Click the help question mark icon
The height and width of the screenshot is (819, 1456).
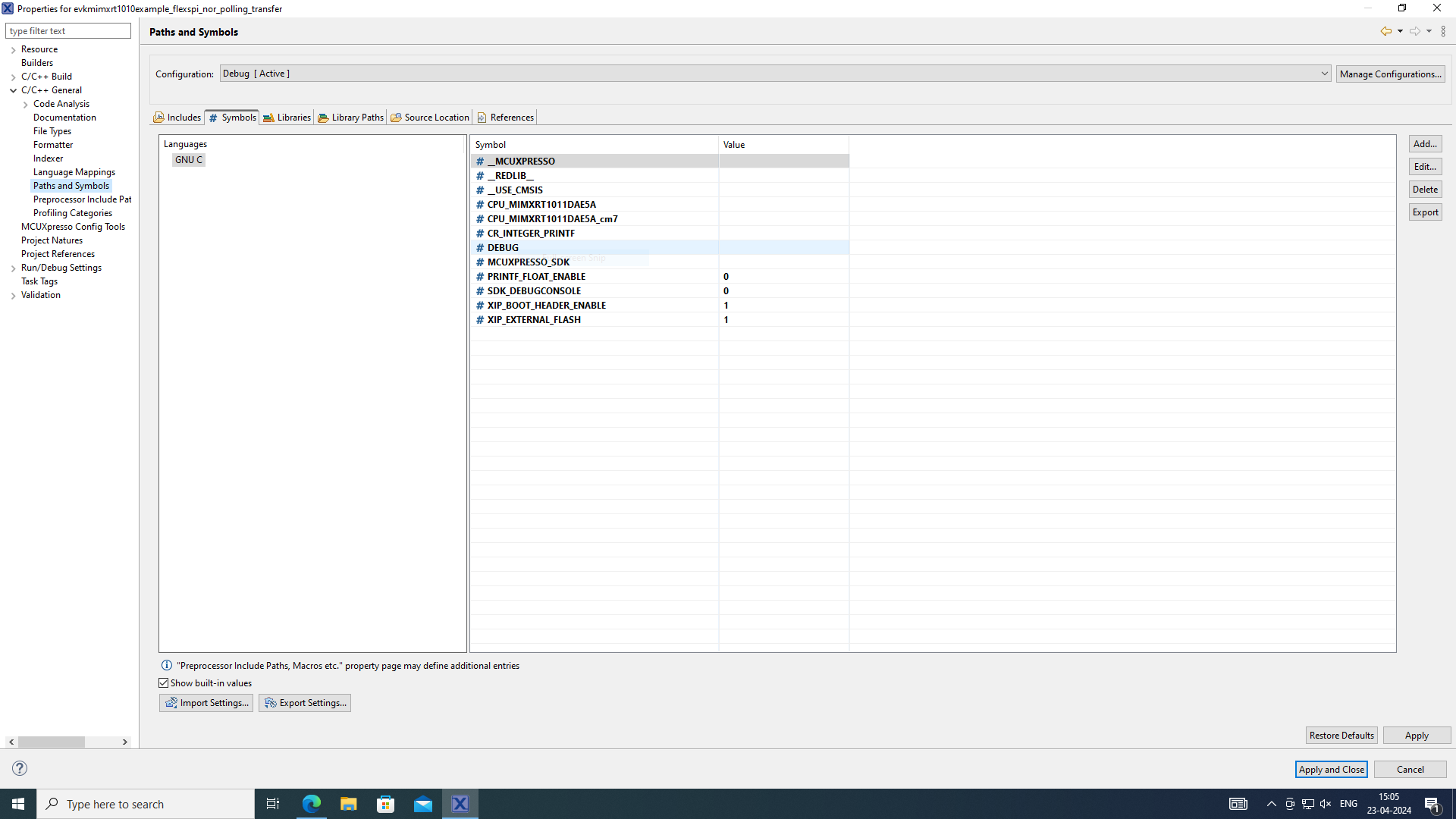(x=19, y=768)
